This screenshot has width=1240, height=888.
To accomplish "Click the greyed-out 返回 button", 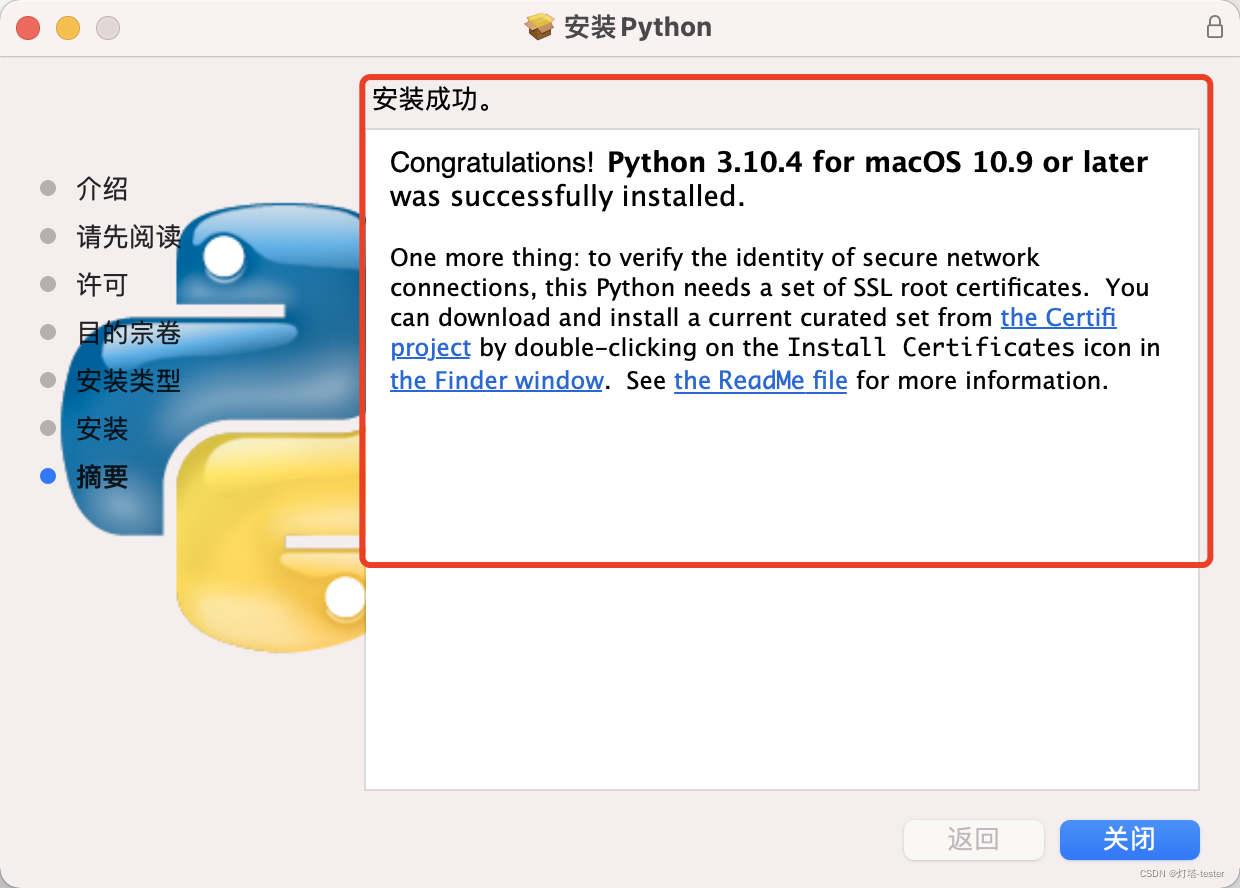I will (x=973, y=840).
